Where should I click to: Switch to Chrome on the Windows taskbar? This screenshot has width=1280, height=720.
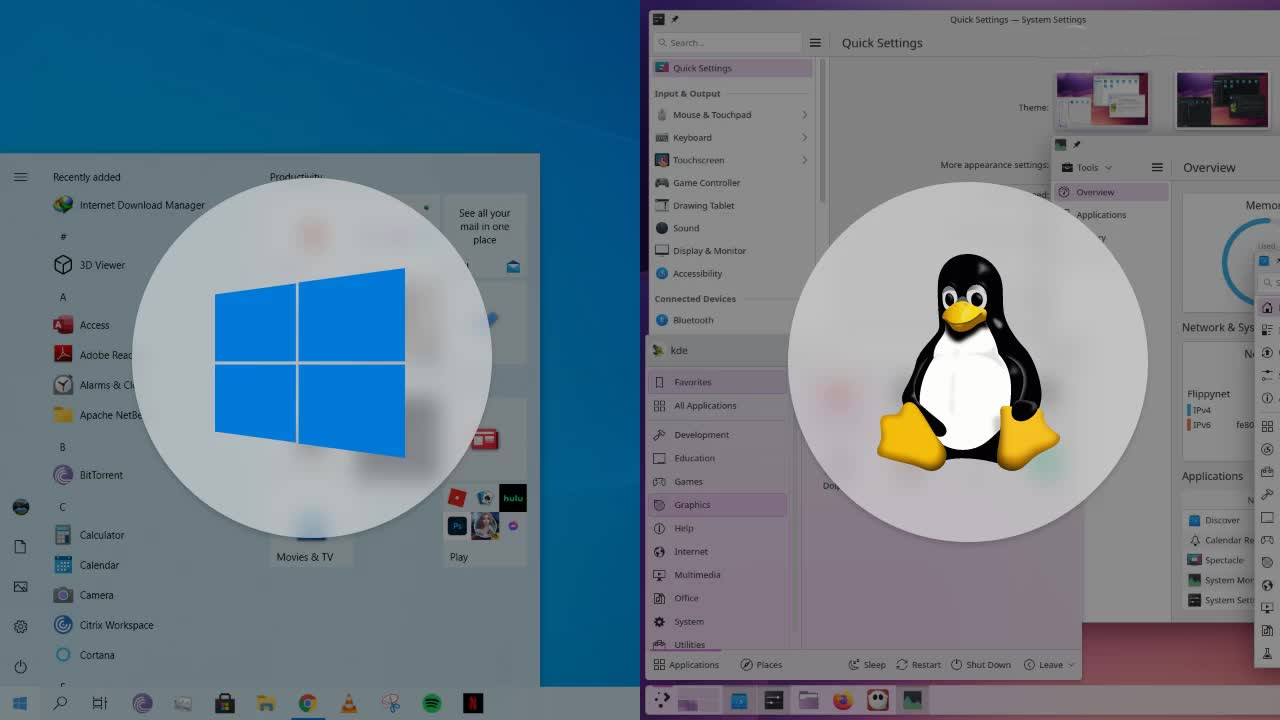pyautogui.click(x=307, y=703)
